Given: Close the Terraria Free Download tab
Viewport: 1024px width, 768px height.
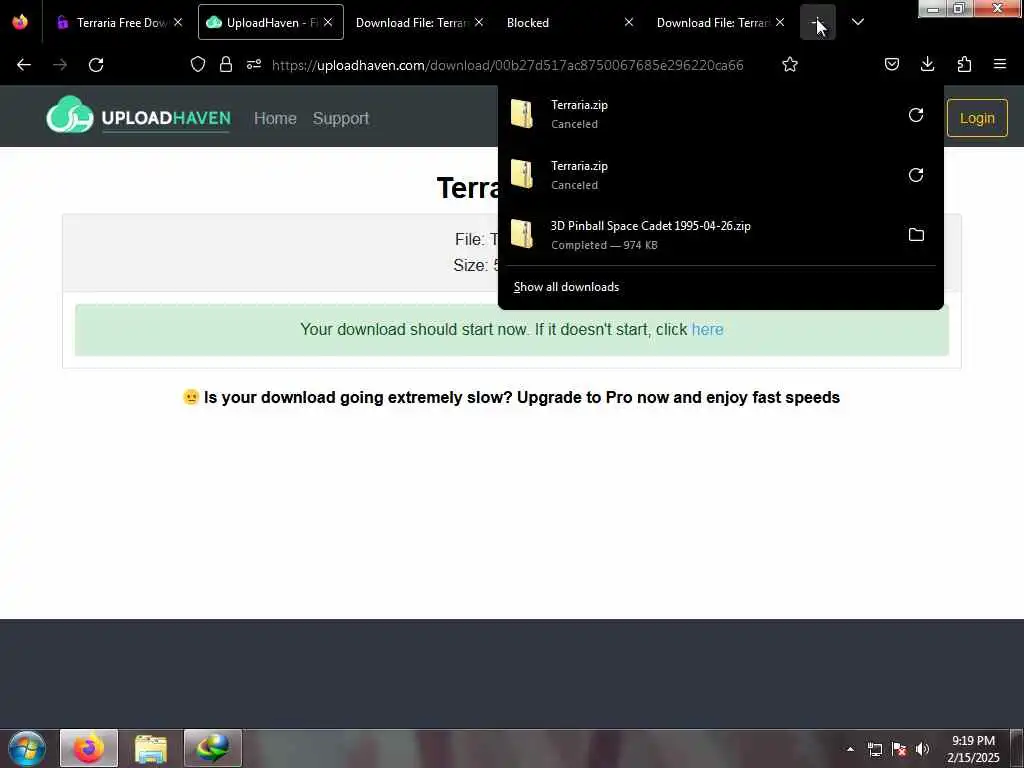Looking at the screenshot, I should click(178, 22).
